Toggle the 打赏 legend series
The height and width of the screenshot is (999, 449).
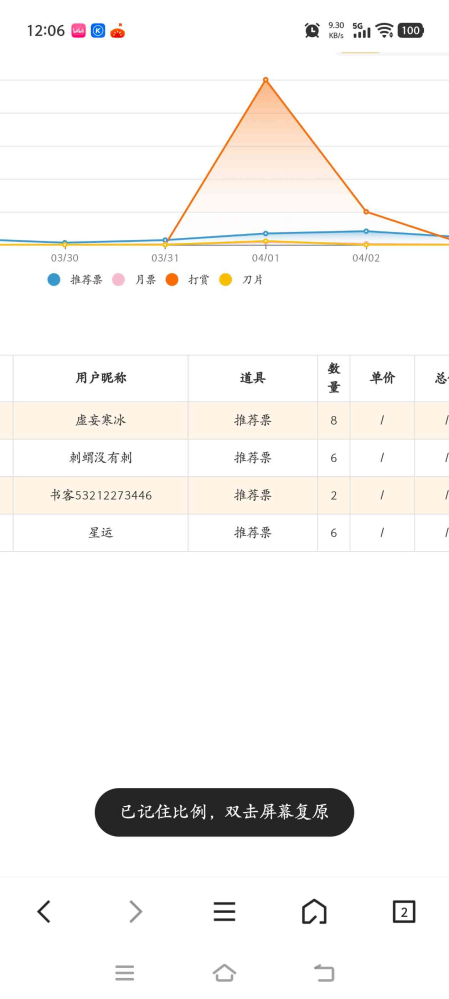187,280
